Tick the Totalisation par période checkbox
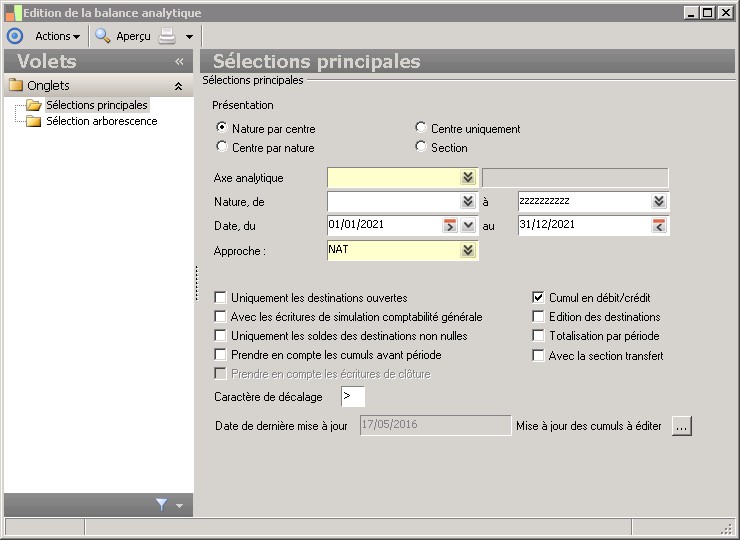The image size is (740, 540). [x=539, y=336]
